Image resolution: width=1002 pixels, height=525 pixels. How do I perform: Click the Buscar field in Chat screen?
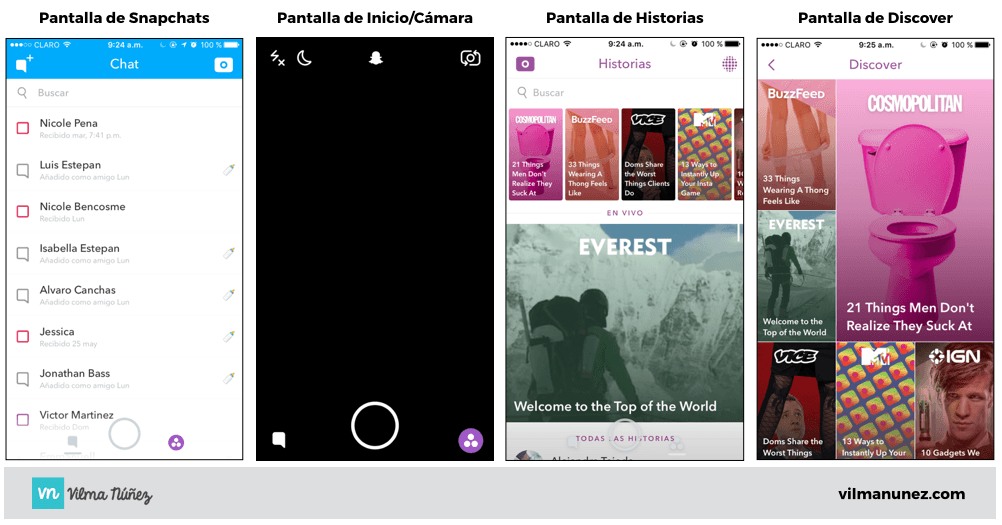click(x=125, y=93)
